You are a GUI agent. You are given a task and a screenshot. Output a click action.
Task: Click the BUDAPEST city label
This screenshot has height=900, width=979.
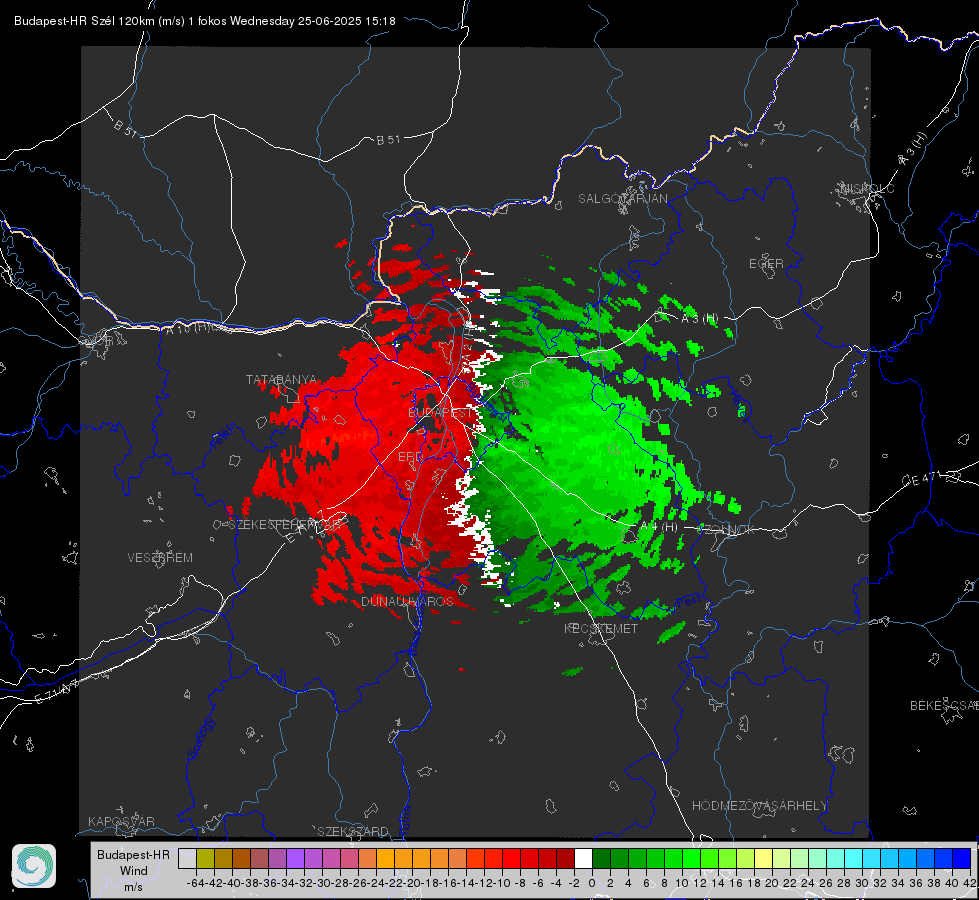point(441,412)
